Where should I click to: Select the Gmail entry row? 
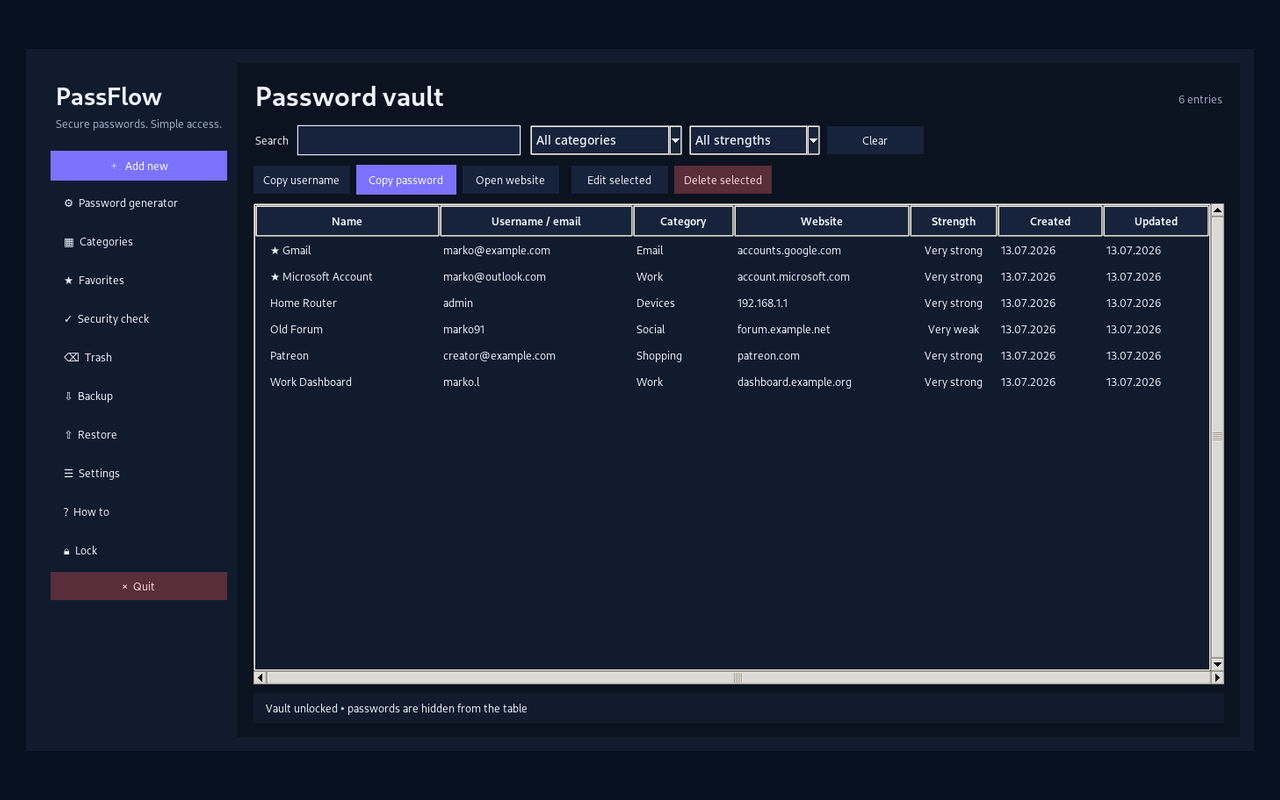tap(732, 251)
